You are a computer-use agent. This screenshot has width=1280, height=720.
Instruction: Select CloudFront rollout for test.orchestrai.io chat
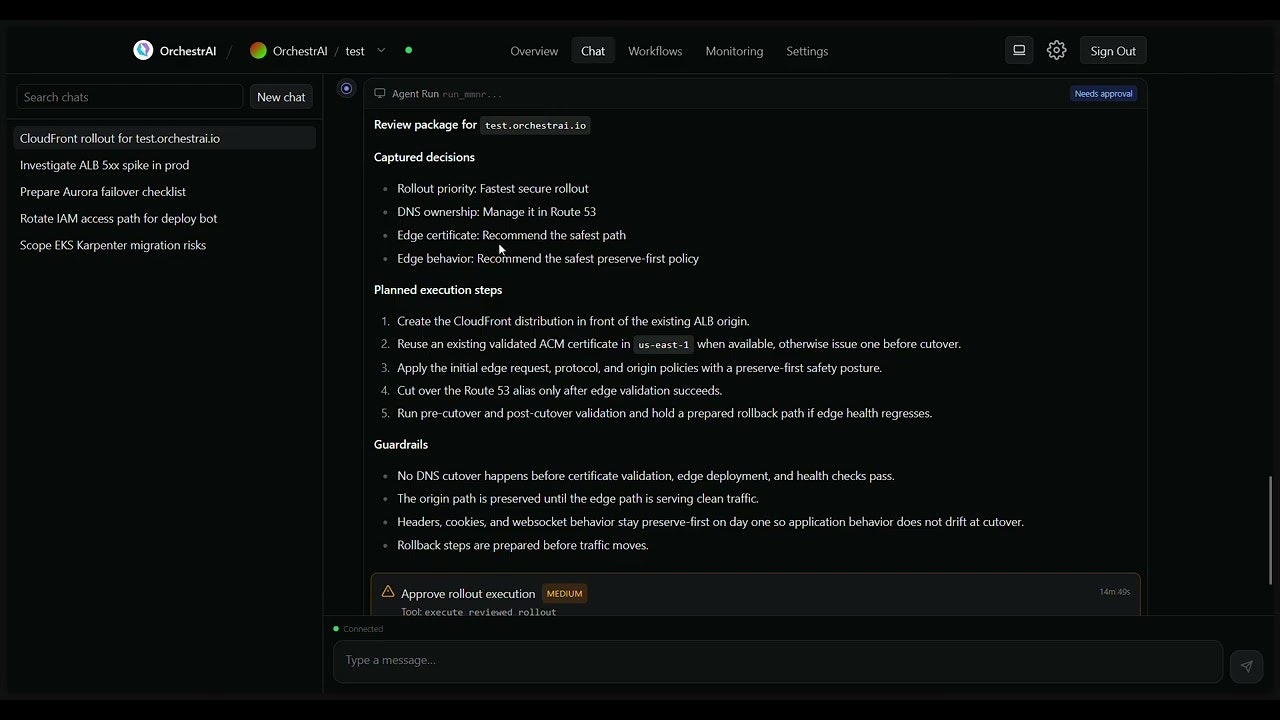(165, 138)
